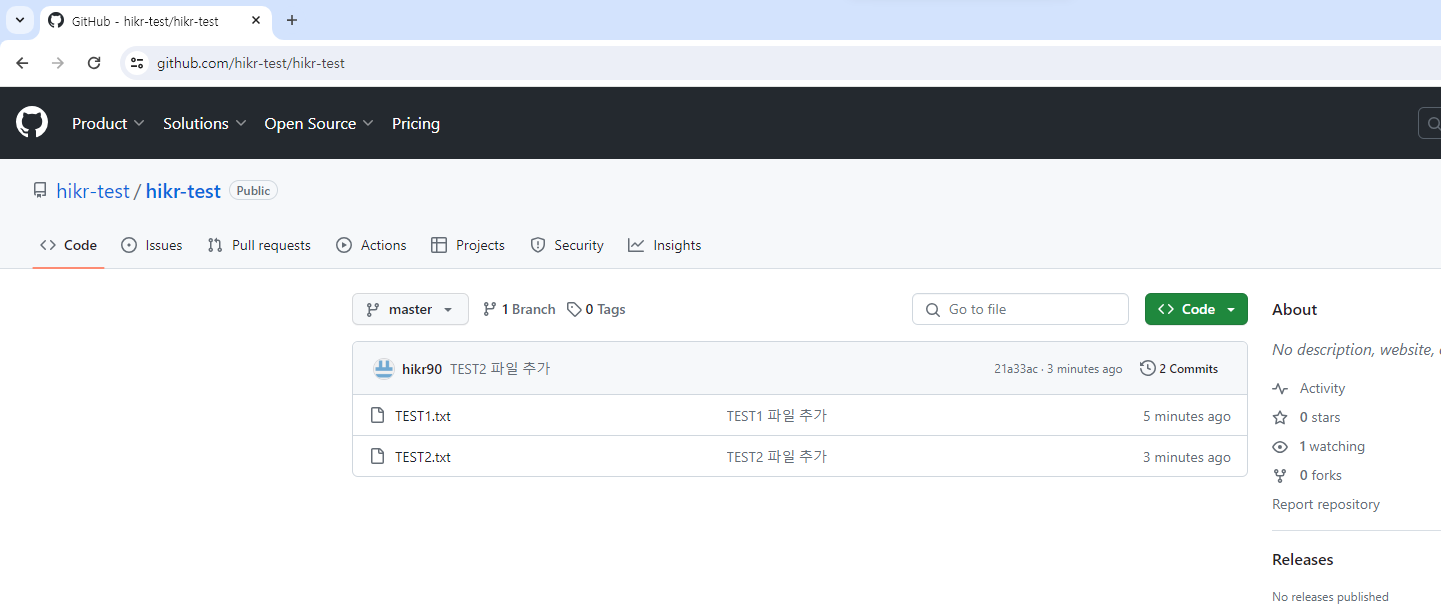Click the Public visibility badge
Viewport: 1441px width, 609px height.
253,190
